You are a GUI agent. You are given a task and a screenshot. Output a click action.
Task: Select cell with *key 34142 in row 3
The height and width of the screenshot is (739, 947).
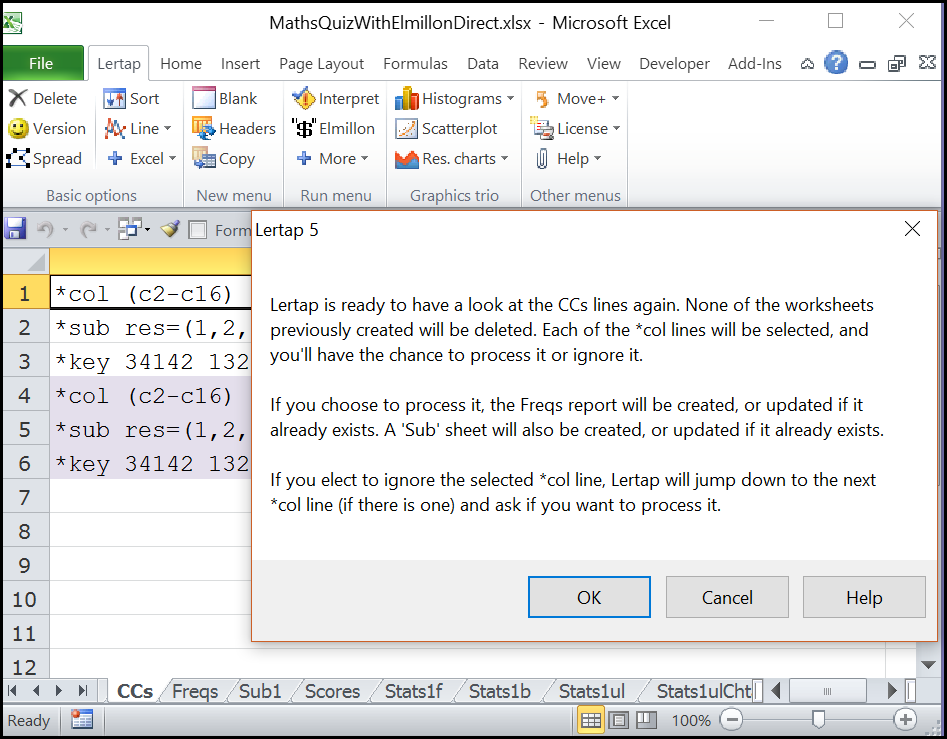point(151,362)
